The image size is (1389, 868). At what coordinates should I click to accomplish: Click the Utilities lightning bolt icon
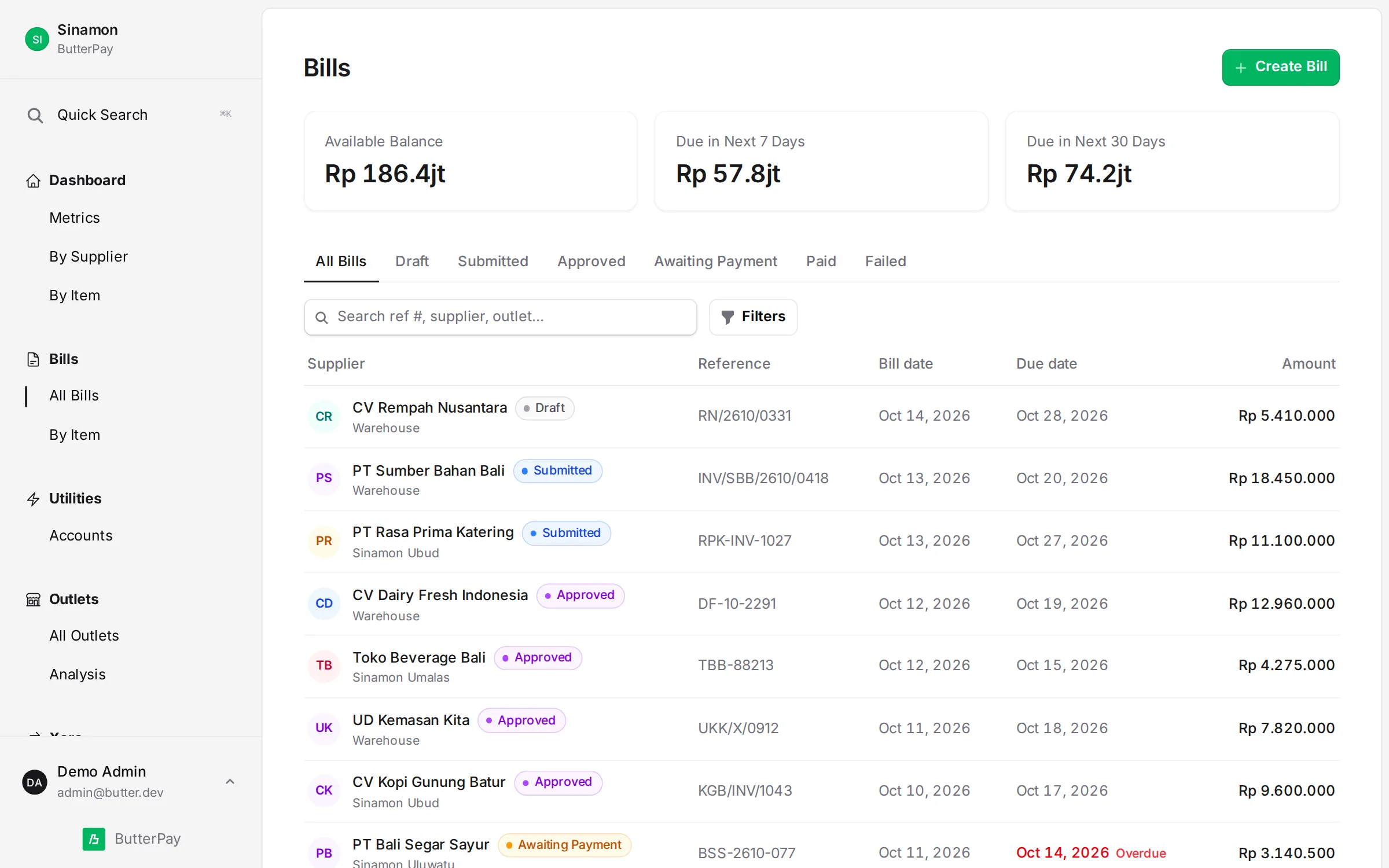tap(34, 499)
